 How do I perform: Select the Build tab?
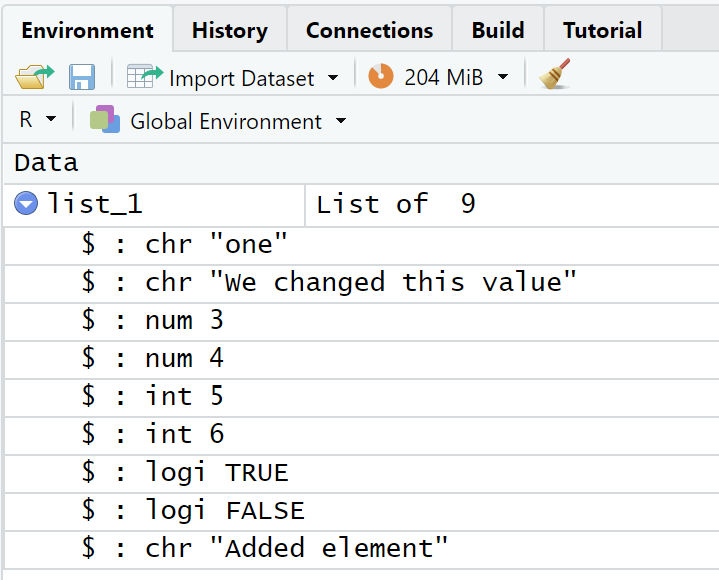(497, 30)
